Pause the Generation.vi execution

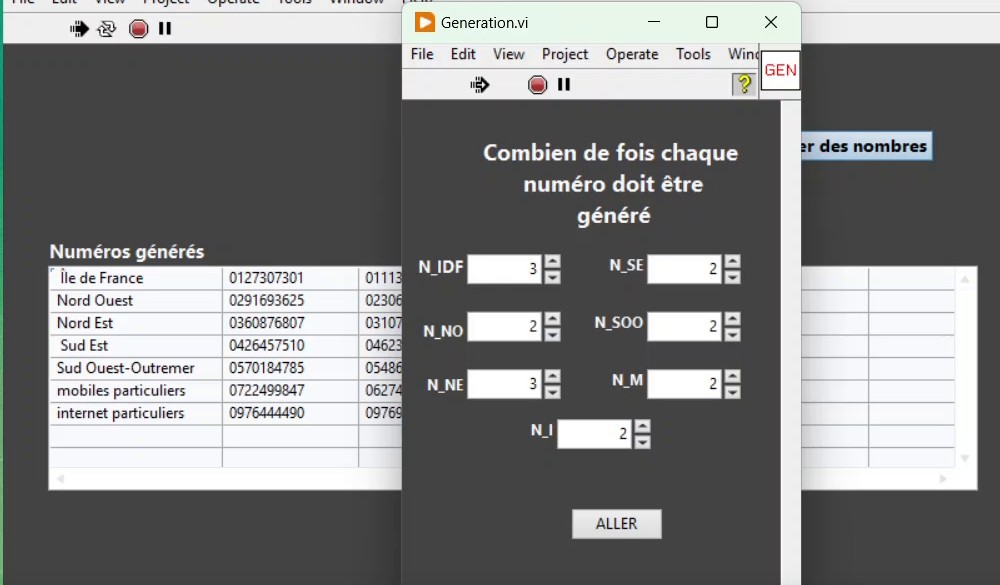click(x=564, y=84)
